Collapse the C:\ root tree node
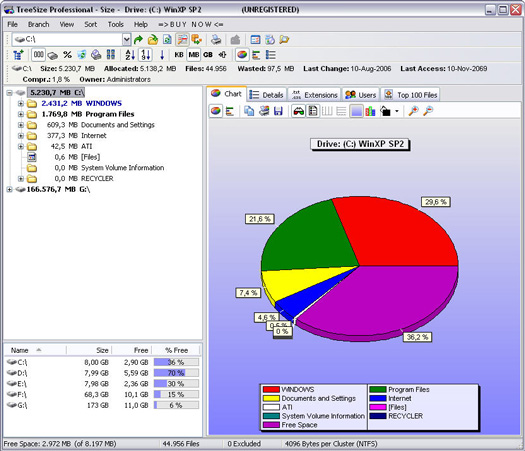This screenshot has height=451, width=525. 9,93
